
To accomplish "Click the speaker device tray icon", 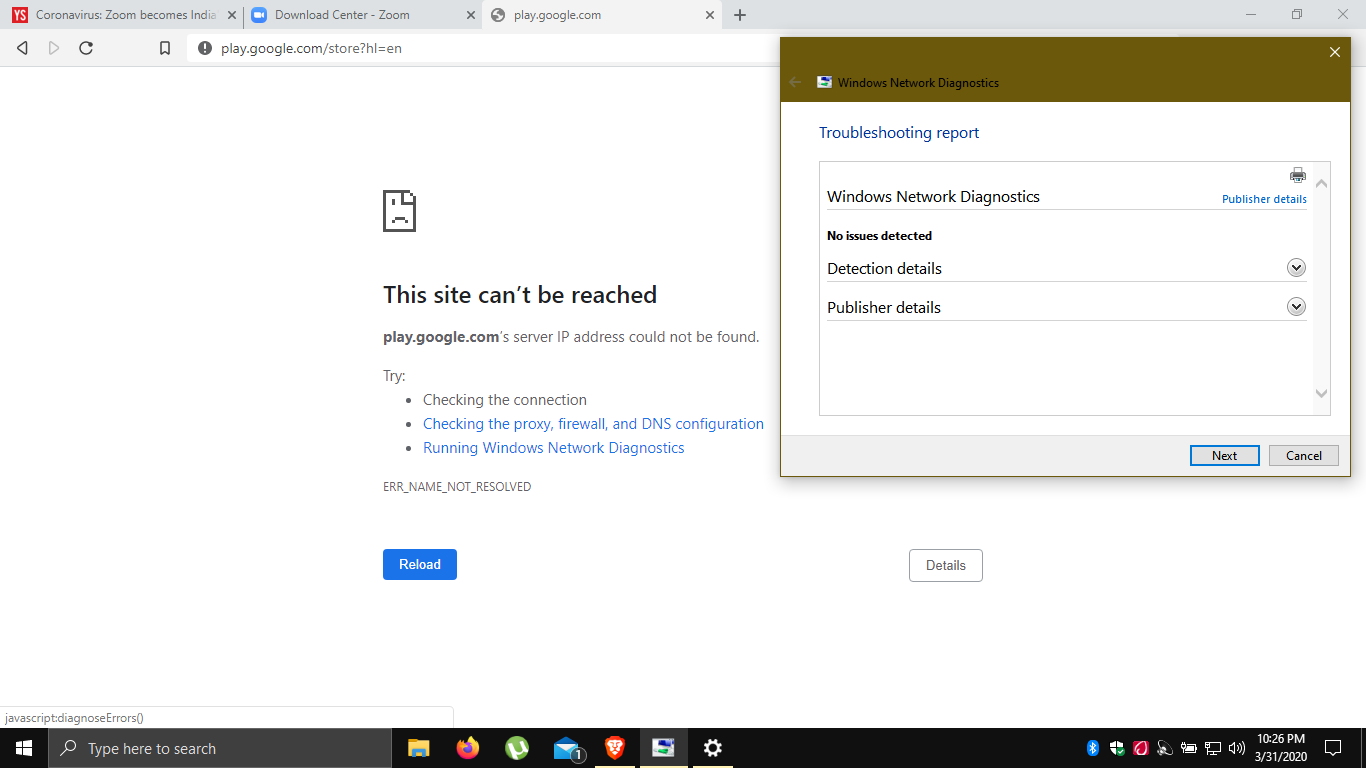I will 1164,748.
